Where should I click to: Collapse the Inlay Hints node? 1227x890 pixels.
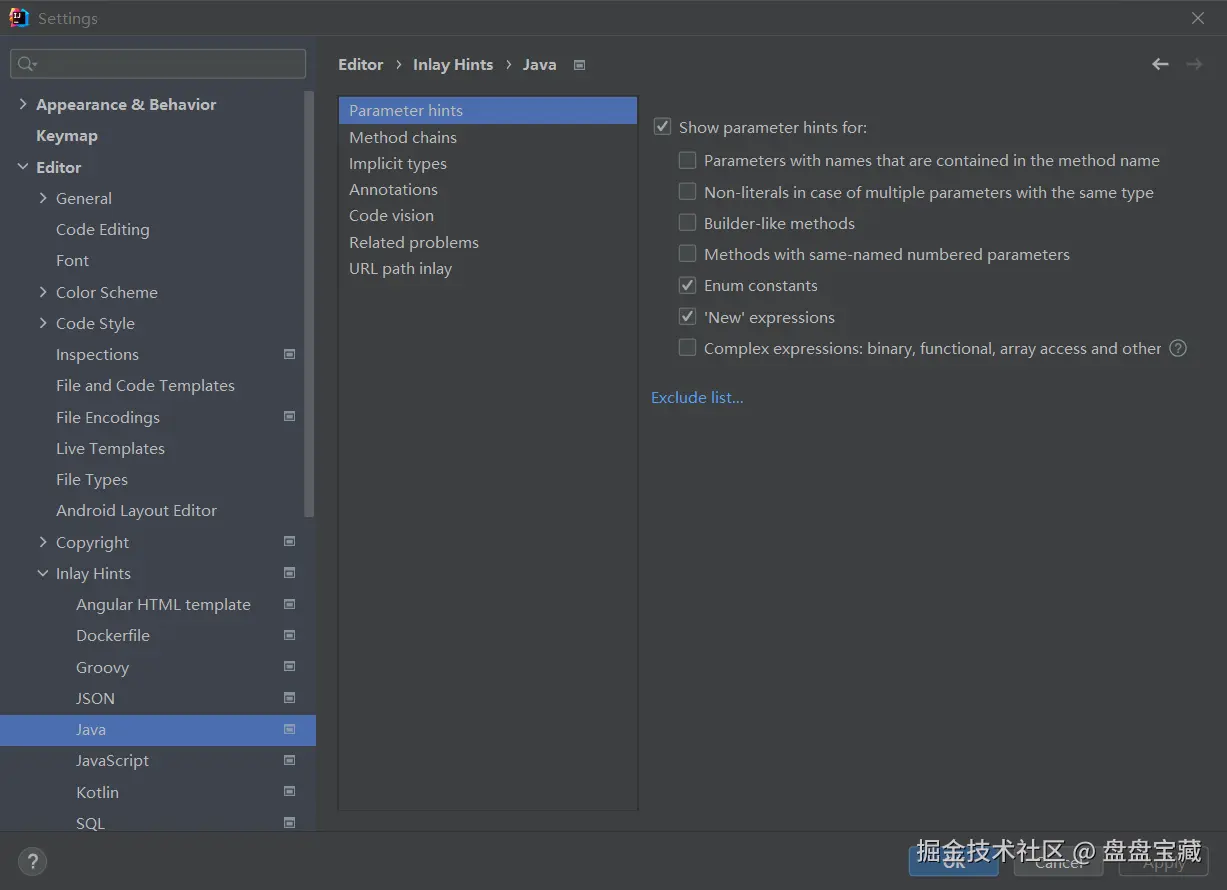coord(43,573)
